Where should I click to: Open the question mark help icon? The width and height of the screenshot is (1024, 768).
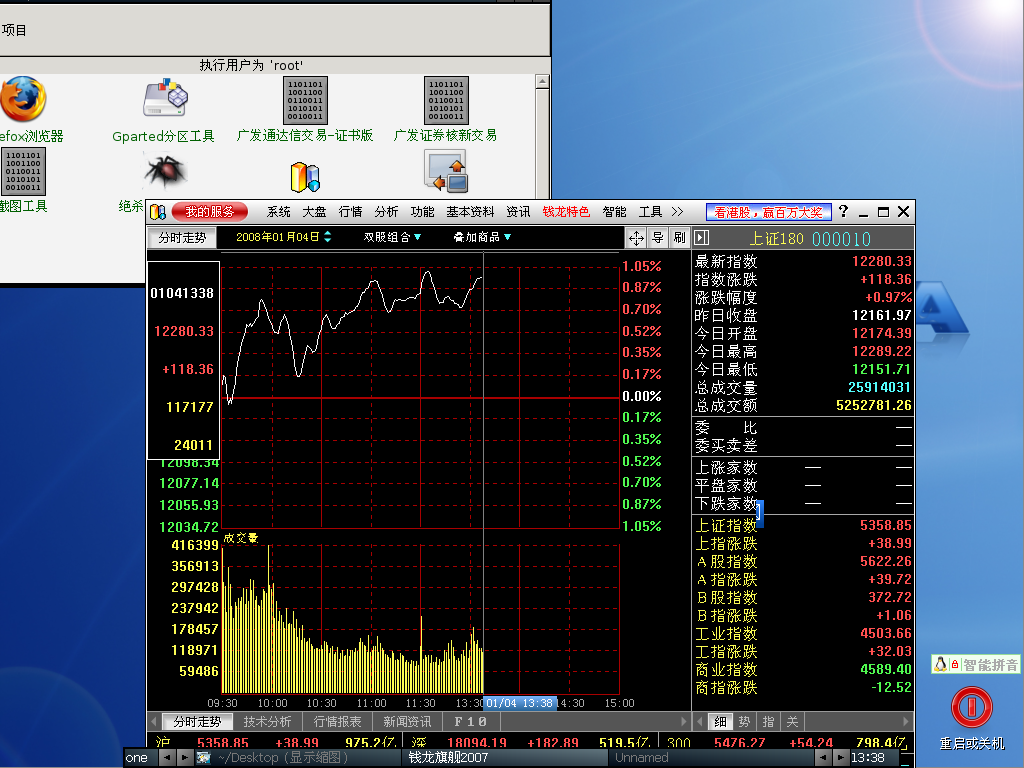843,212
